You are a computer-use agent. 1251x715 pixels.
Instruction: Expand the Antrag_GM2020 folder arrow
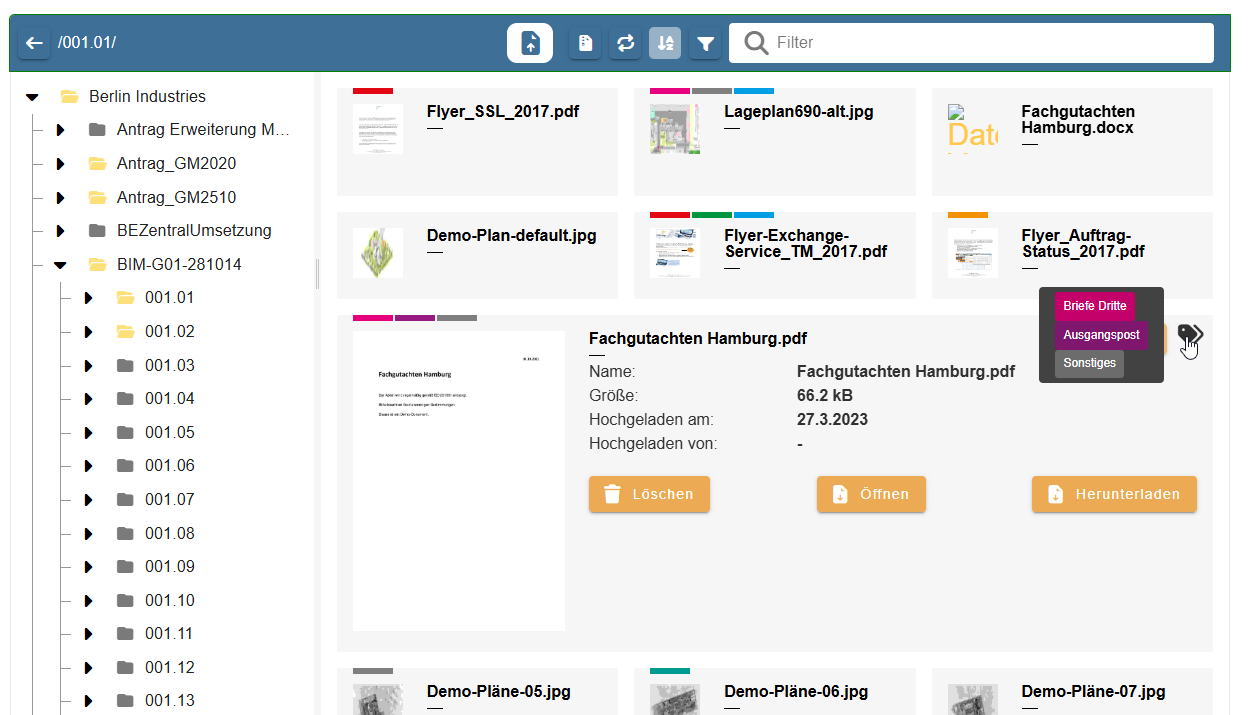(60, 164)
